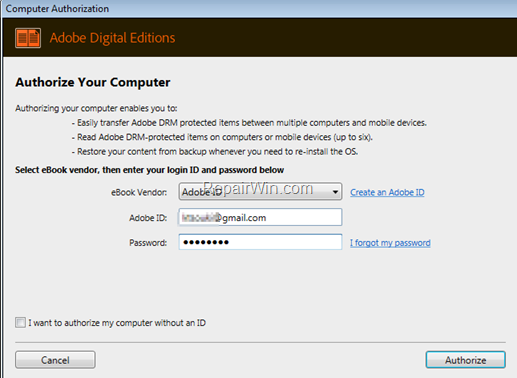Open the eBook Vendor dropdown
Viewport: 517px width, 378px height.
pos(260,192)
